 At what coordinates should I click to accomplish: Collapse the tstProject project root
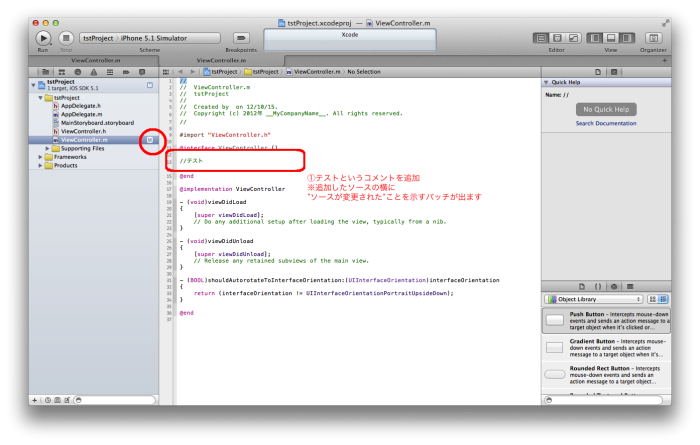[x=33, y=85]
